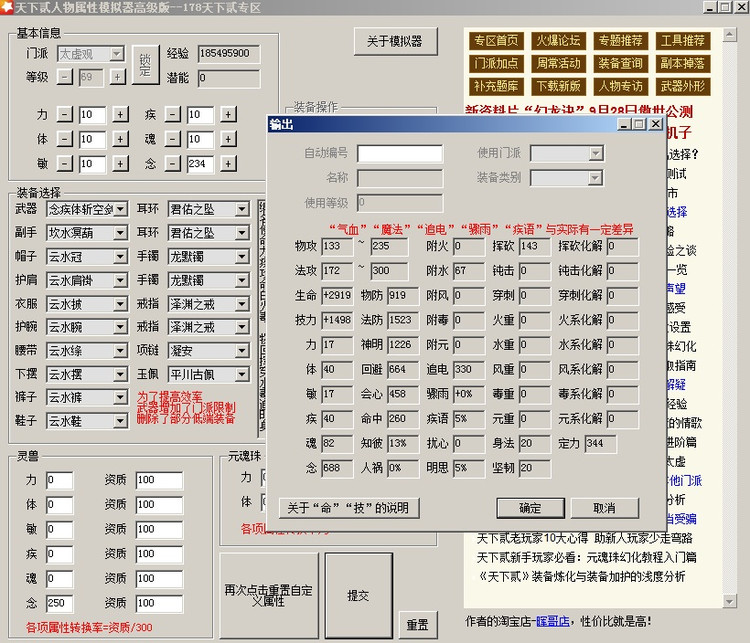The height and width of the screenshot is (643, 750).
Task: Open 使用门派 dropdown in 输出 dialog
Action: [x=596, y=154]
